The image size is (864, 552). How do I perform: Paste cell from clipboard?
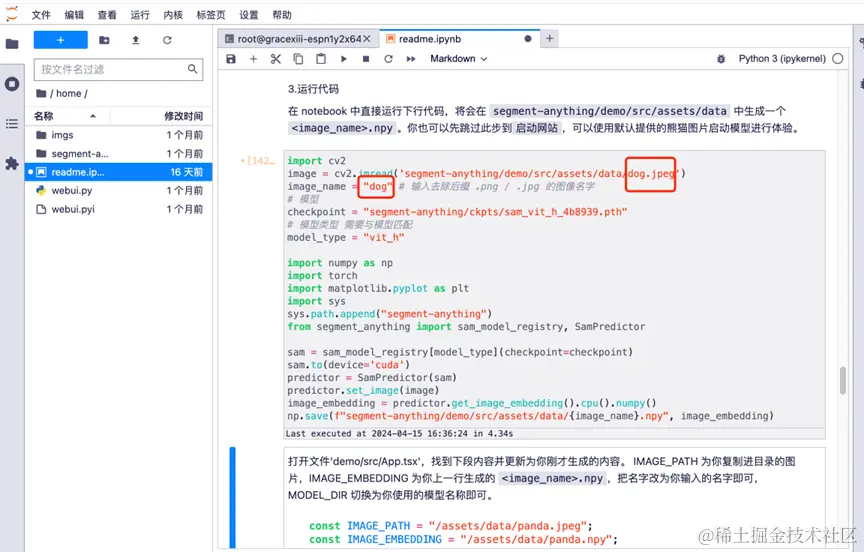tap(321, 59)
